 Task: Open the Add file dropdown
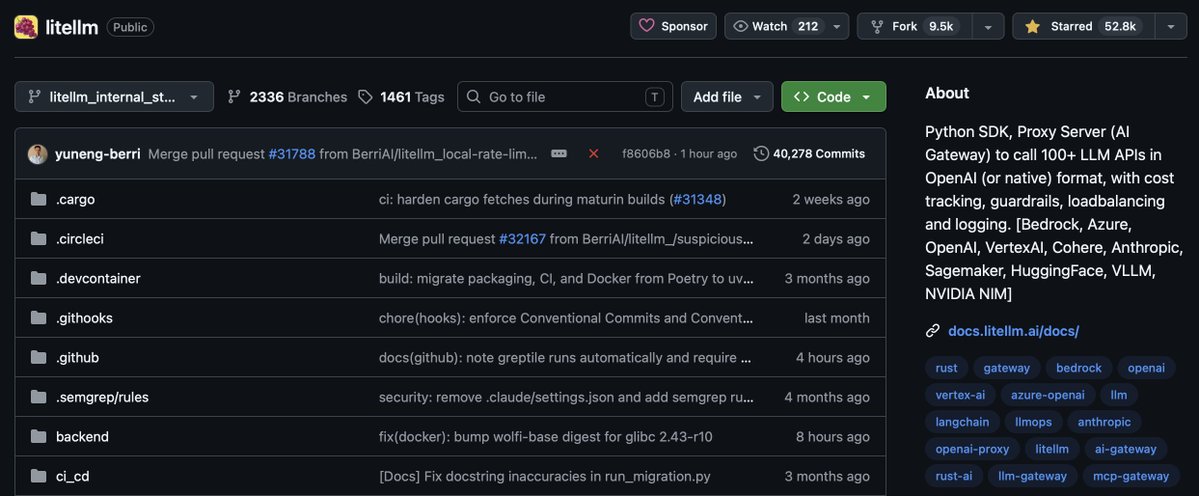pyautogui.click(x=727, y=97)
